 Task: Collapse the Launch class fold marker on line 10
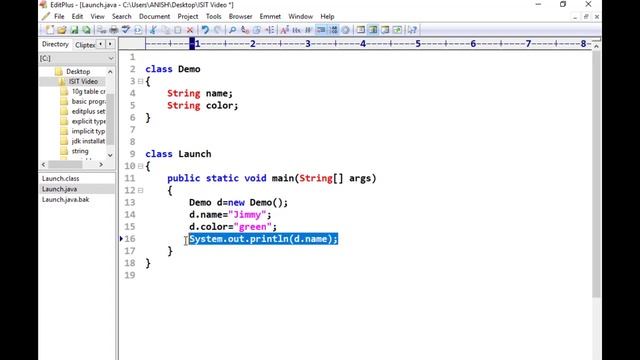pyautogui.click(x=140, y=166)
